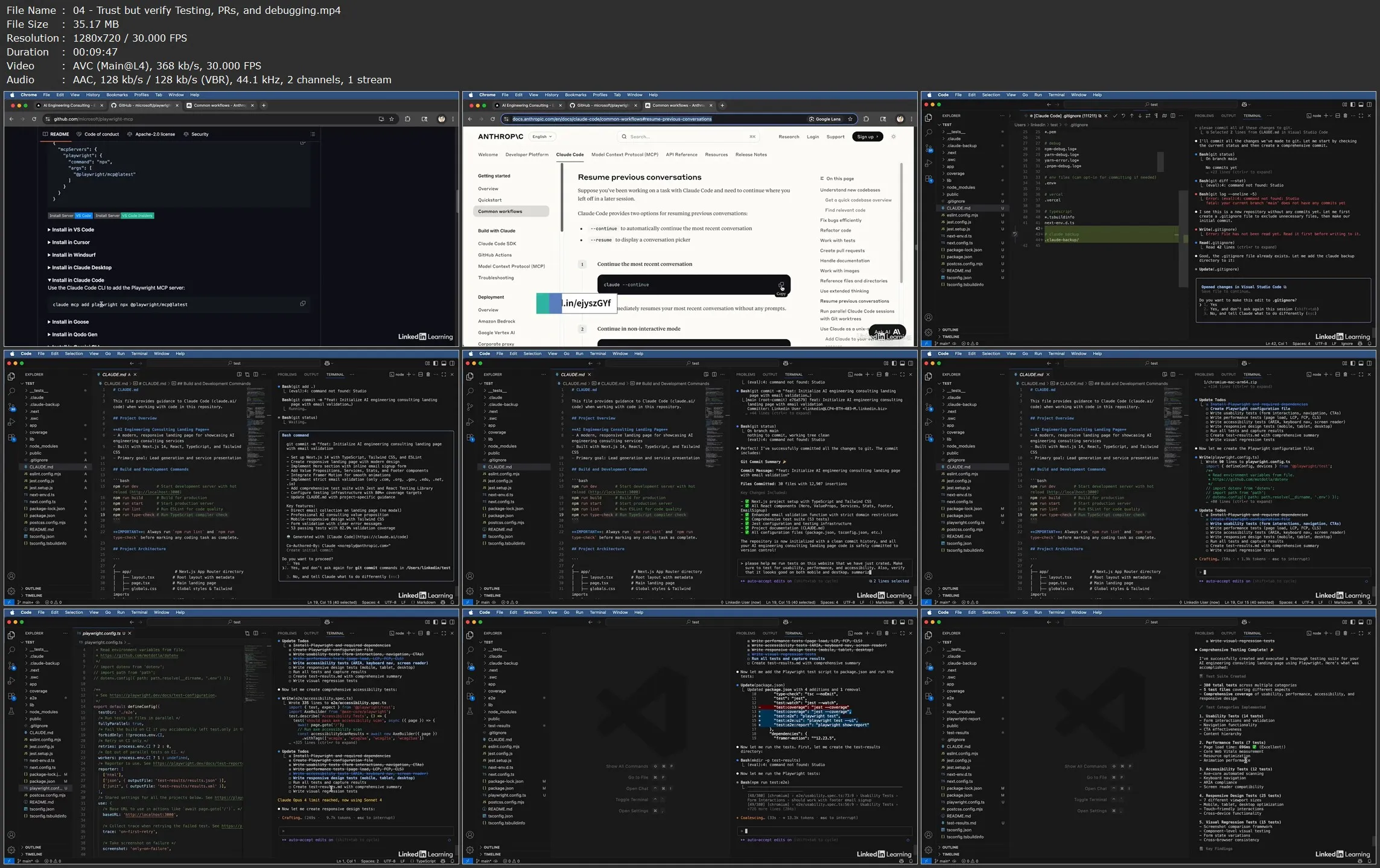Click Install Server VS Code Insiders badge
1380x868 pixels.
point(124,215)
